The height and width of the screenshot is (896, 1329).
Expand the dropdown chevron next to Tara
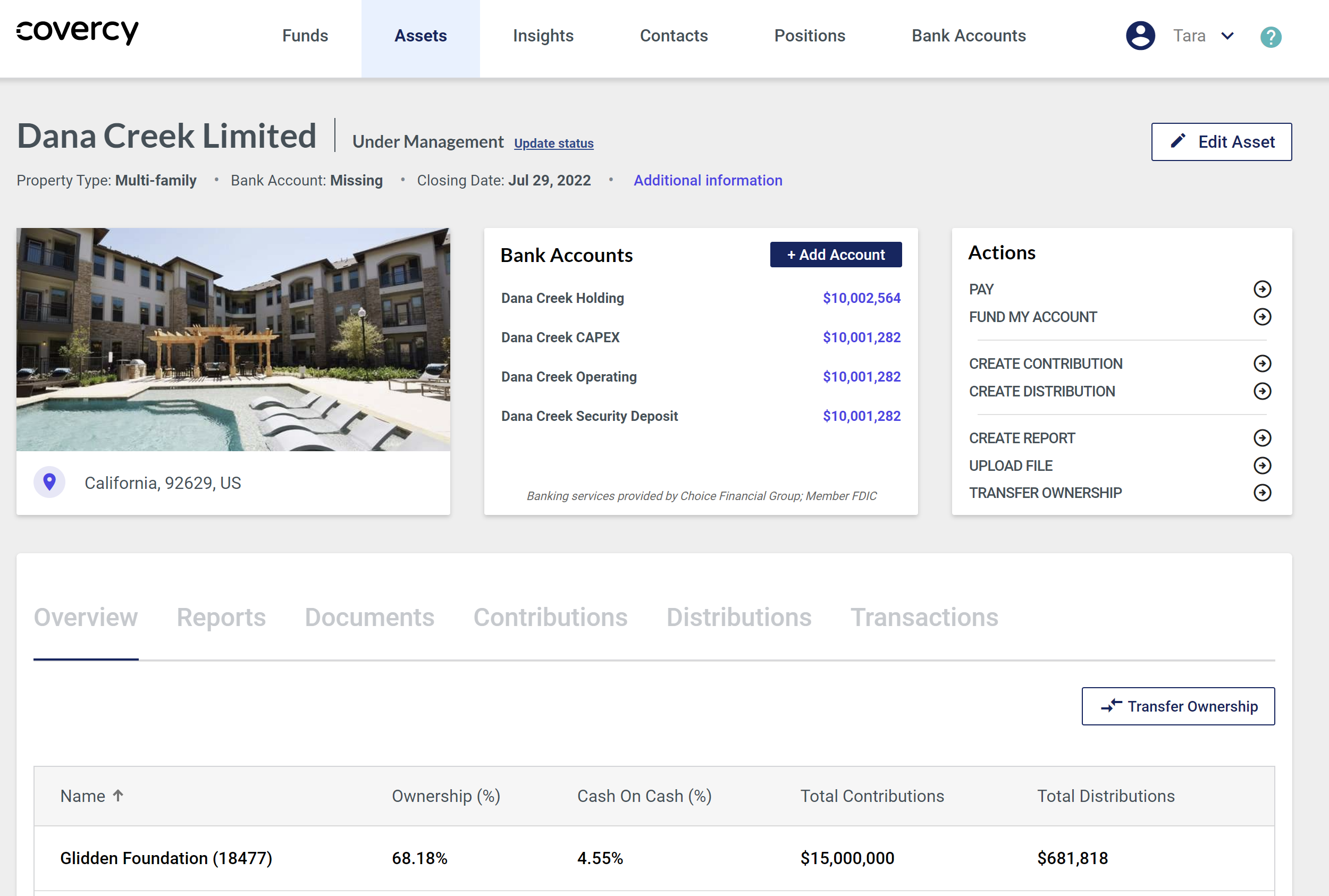pyautogui.click(x=1228, y=36)
